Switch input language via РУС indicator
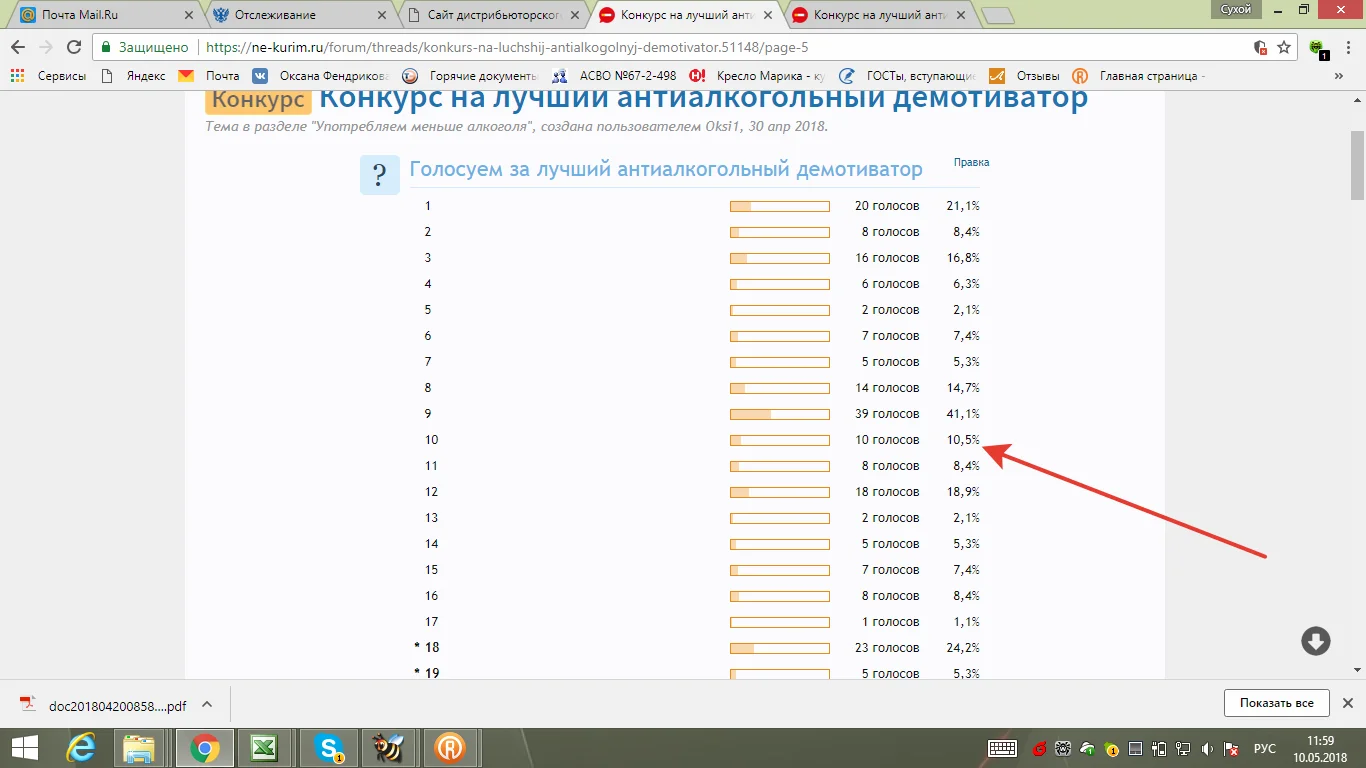The image size is (1366, 768). tap(1265, 748)
